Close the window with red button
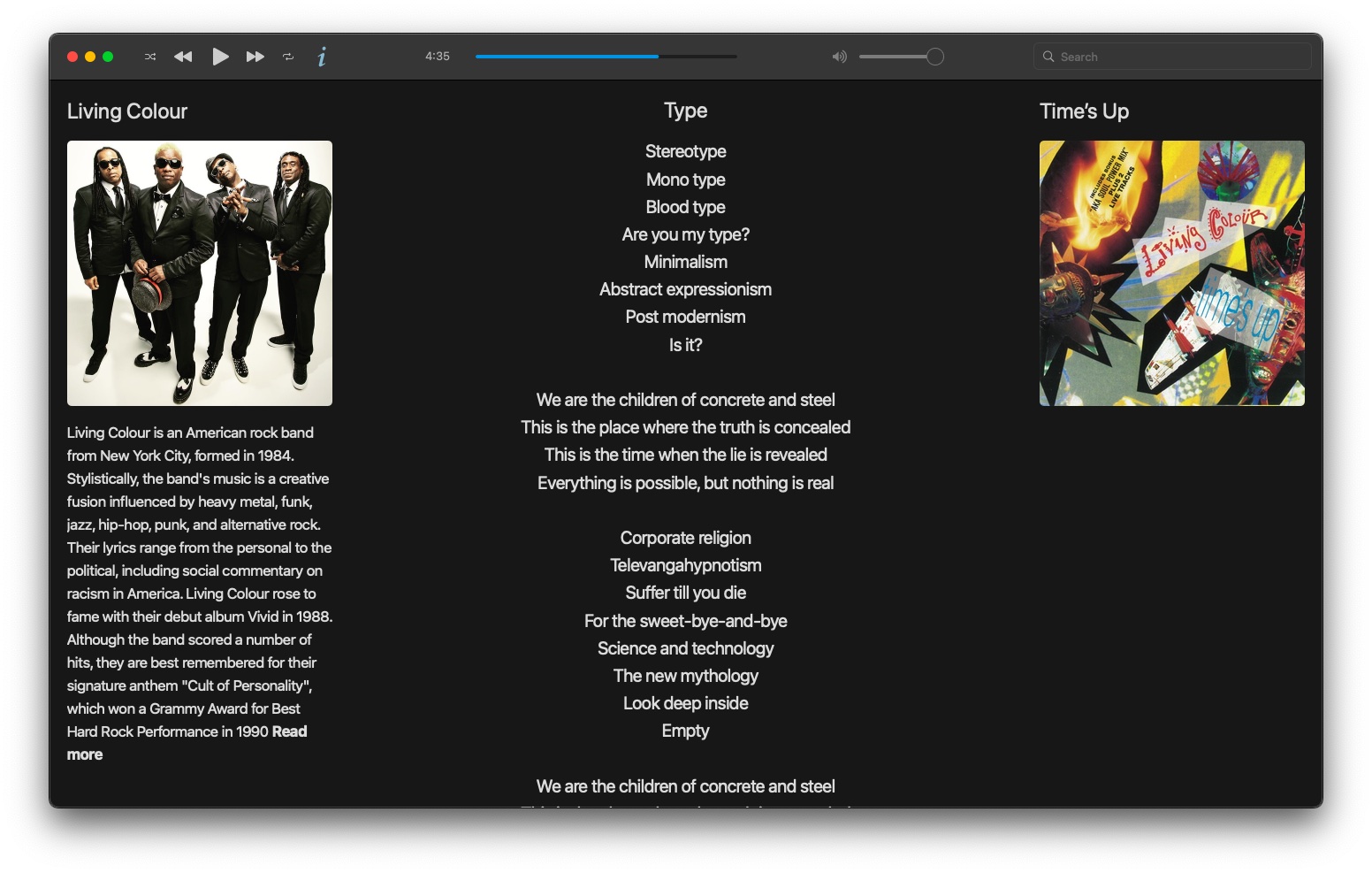This screenshot has width=1372, height=873. point(72,57)
